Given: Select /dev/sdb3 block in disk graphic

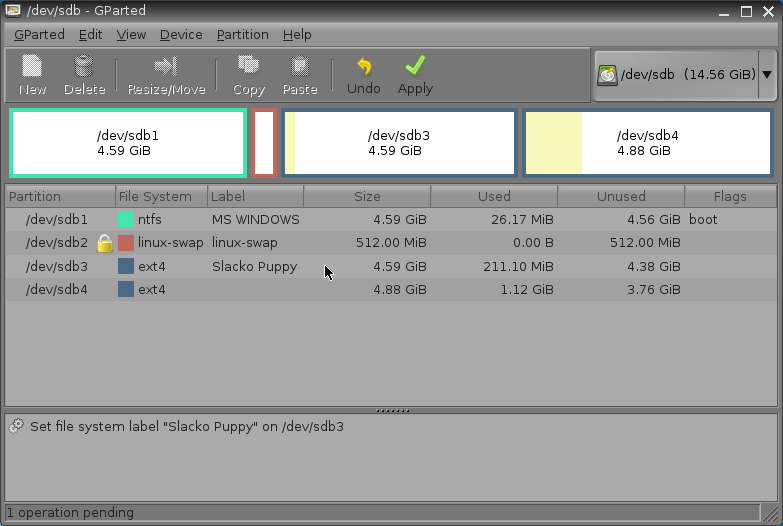Looking at the screenshot, I should pos(399,143).
